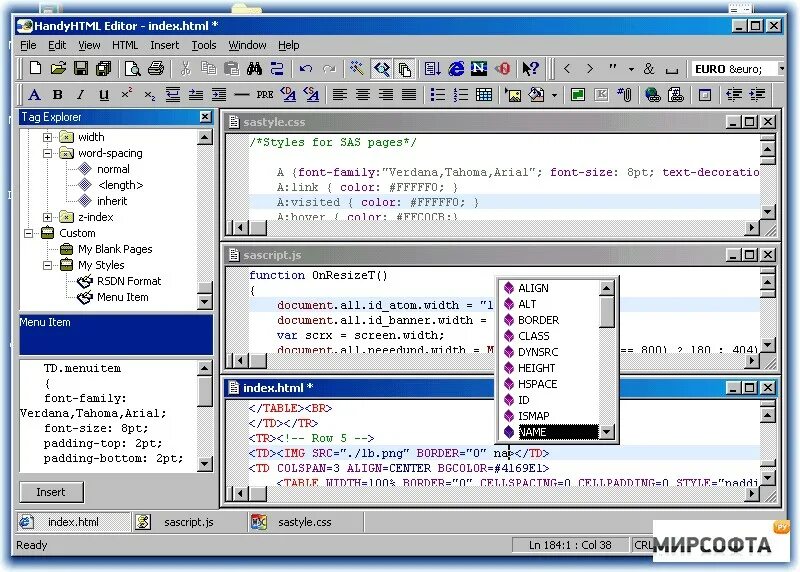800x572 pixels.
Task: Click the replace icon beside binoculars
Action: click(277, 68)
